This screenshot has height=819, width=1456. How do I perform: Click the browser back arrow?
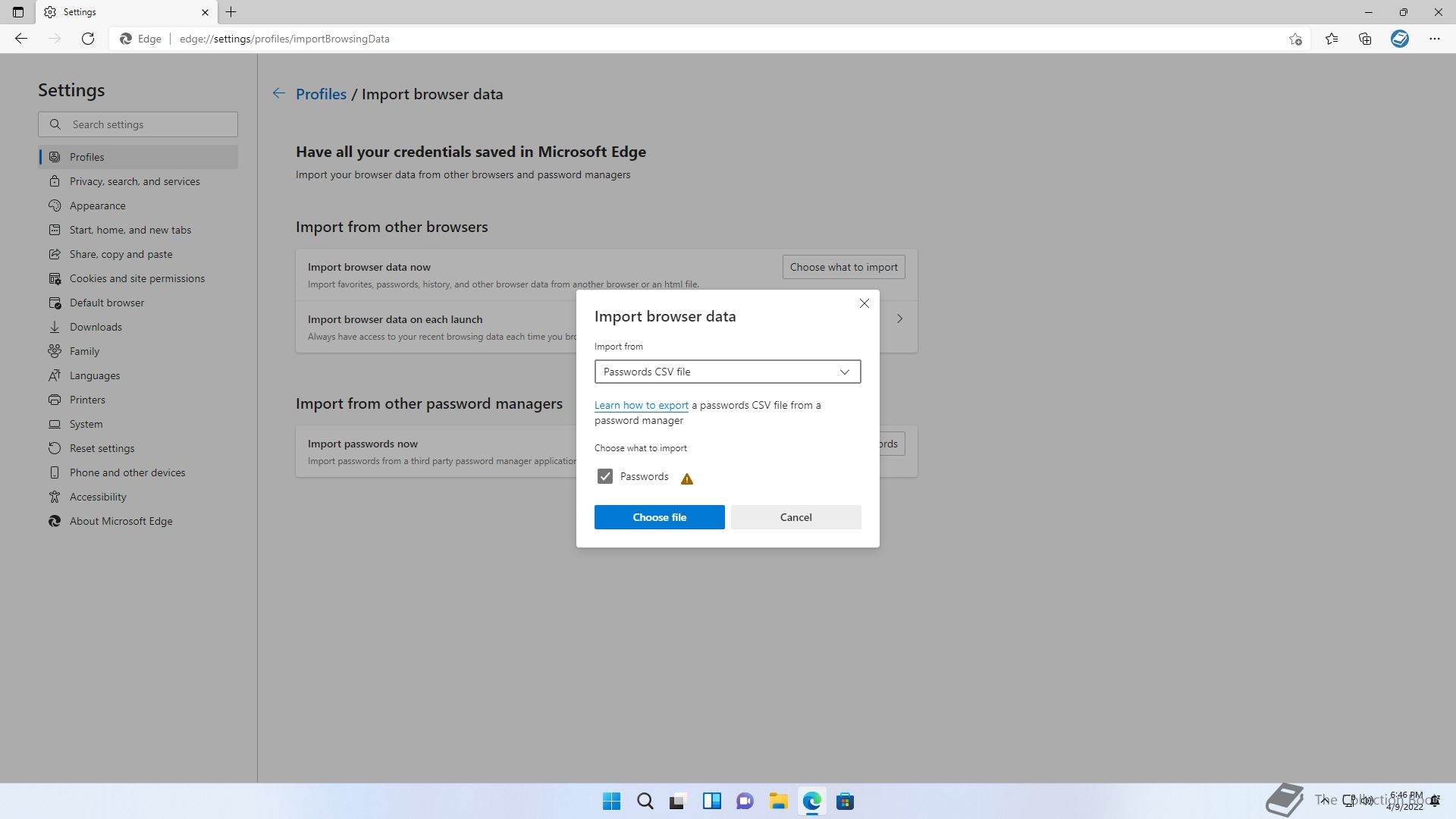(21, 39)
